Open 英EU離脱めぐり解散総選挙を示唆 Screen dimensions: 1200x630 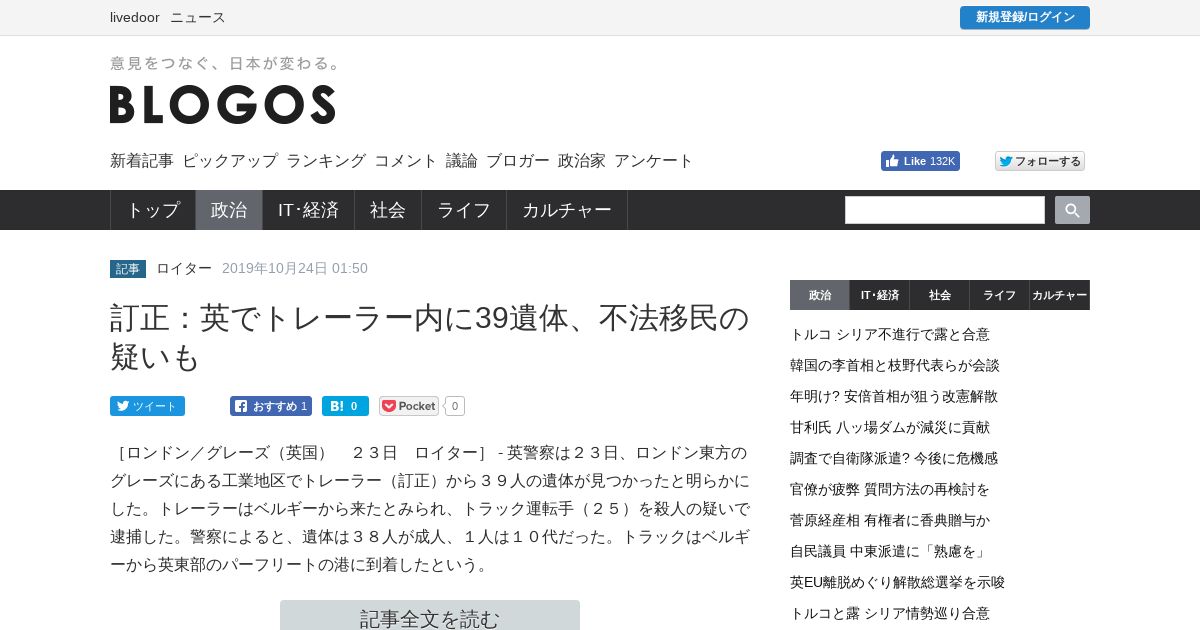[898, 582]
